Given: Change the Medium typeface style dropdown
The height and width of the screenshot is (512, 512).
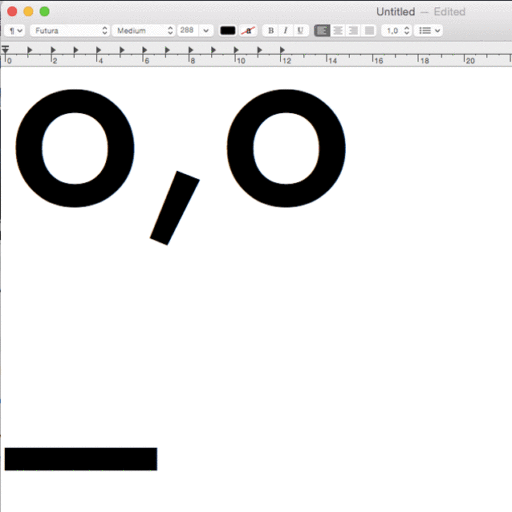Looking at the screenshot, I should tap(143, 31).
